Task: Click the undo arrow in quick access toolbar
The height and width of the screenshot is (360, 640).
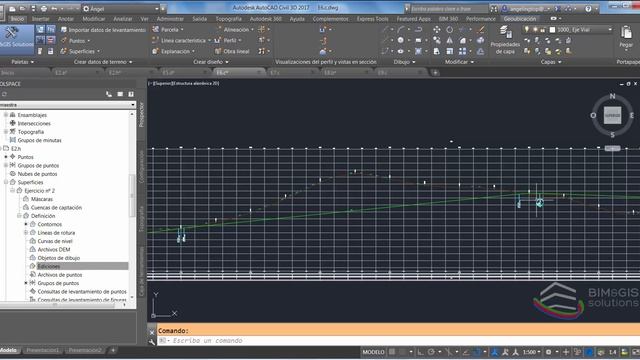Action: pyautogui.click(x=54, y=9)
